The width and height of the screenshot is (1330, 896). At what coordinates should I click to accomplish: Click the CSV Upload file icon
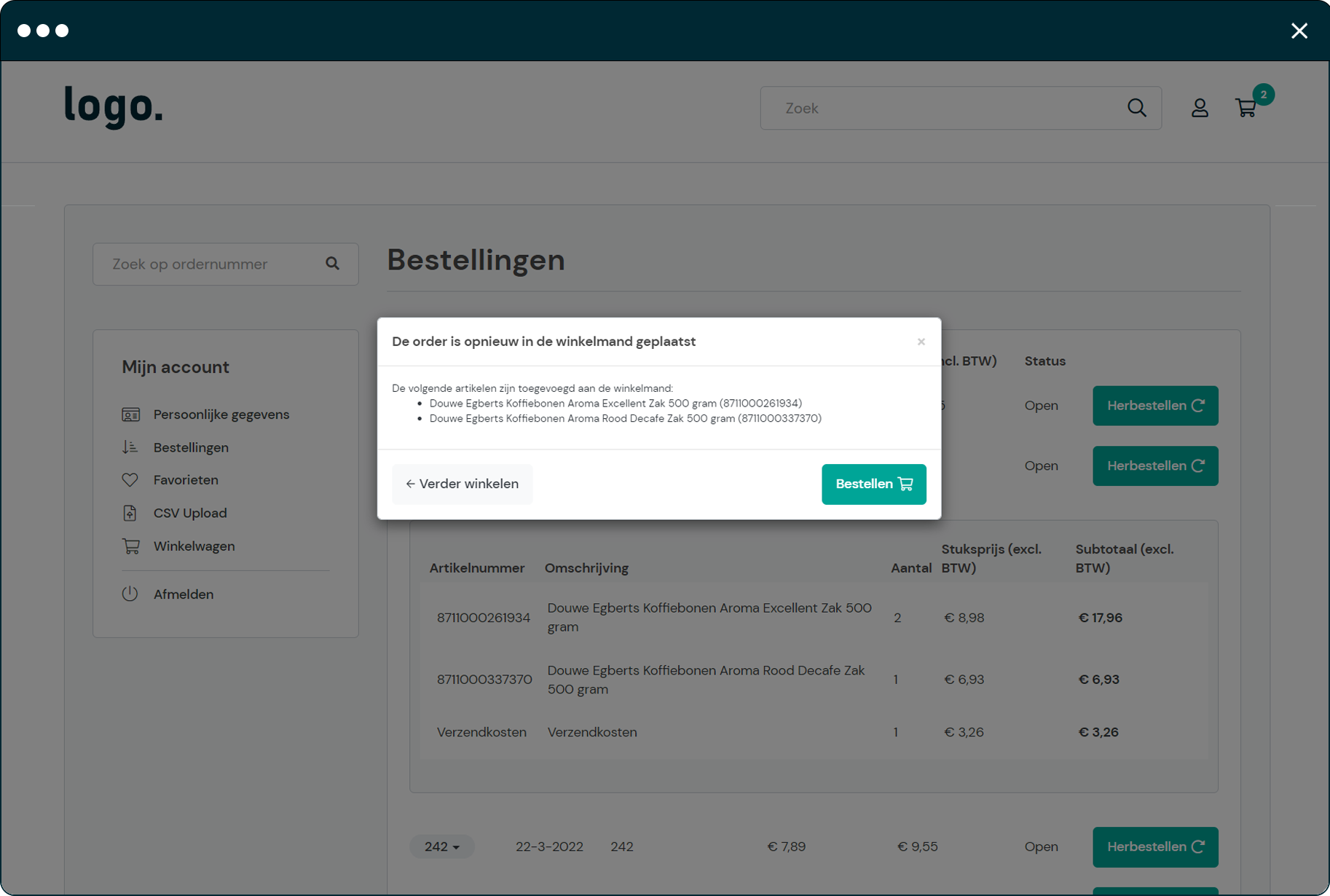[x=130, y=513]
